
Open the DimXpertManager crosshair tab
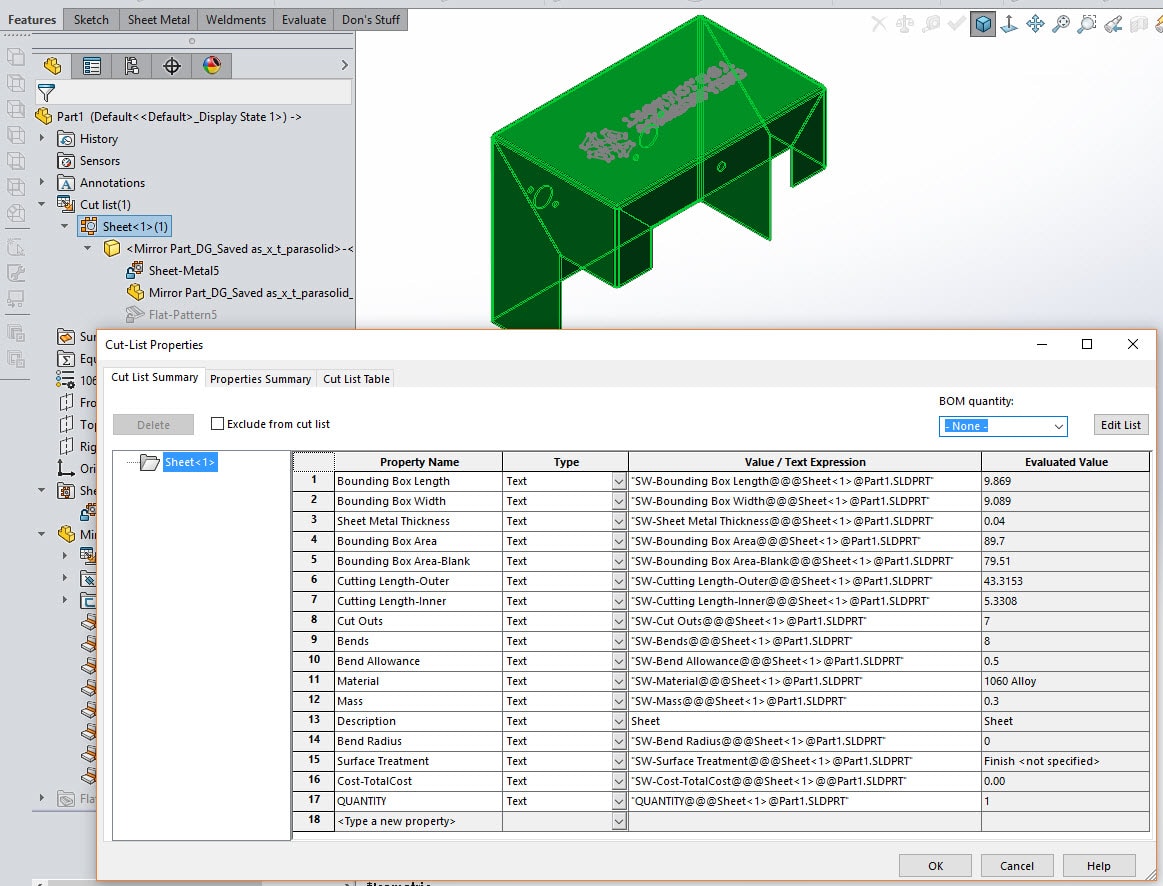click(x=171, y=66)
